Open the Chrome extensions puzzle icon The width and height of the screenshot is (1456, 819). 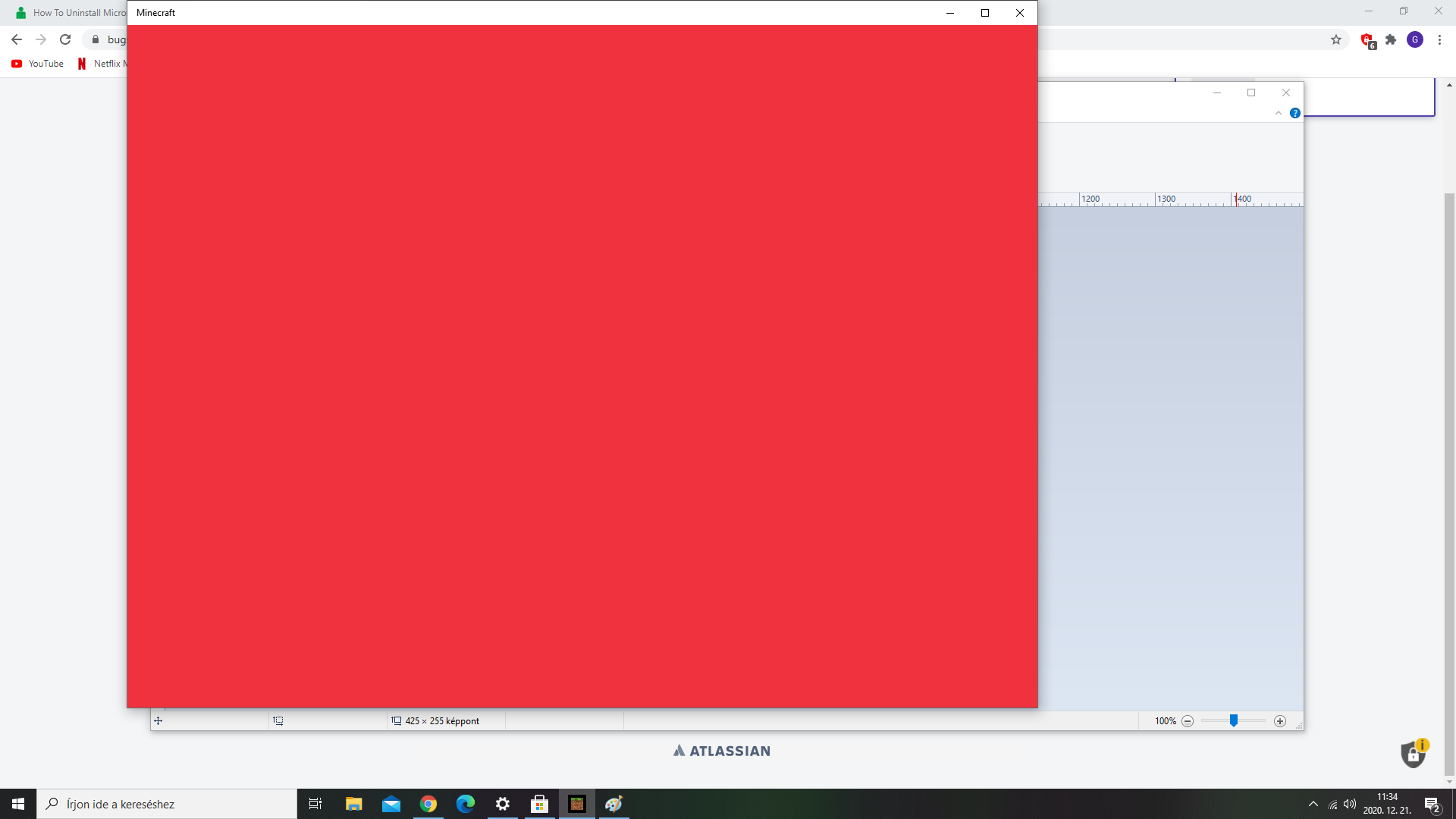1391,39
